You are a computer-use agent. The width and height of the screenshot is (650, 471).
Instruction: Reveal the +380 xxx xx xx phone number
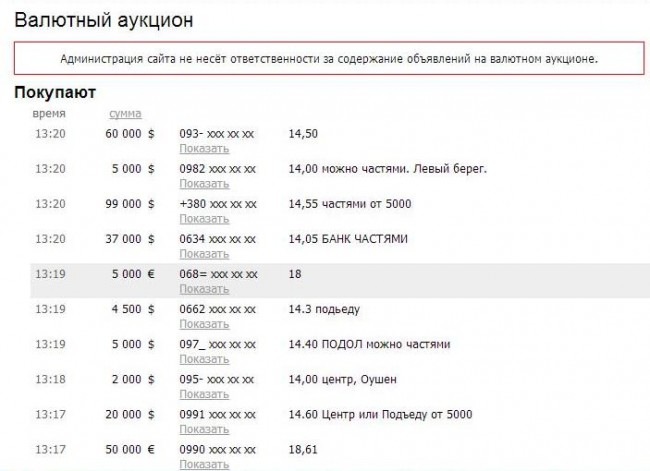[204, 219]
